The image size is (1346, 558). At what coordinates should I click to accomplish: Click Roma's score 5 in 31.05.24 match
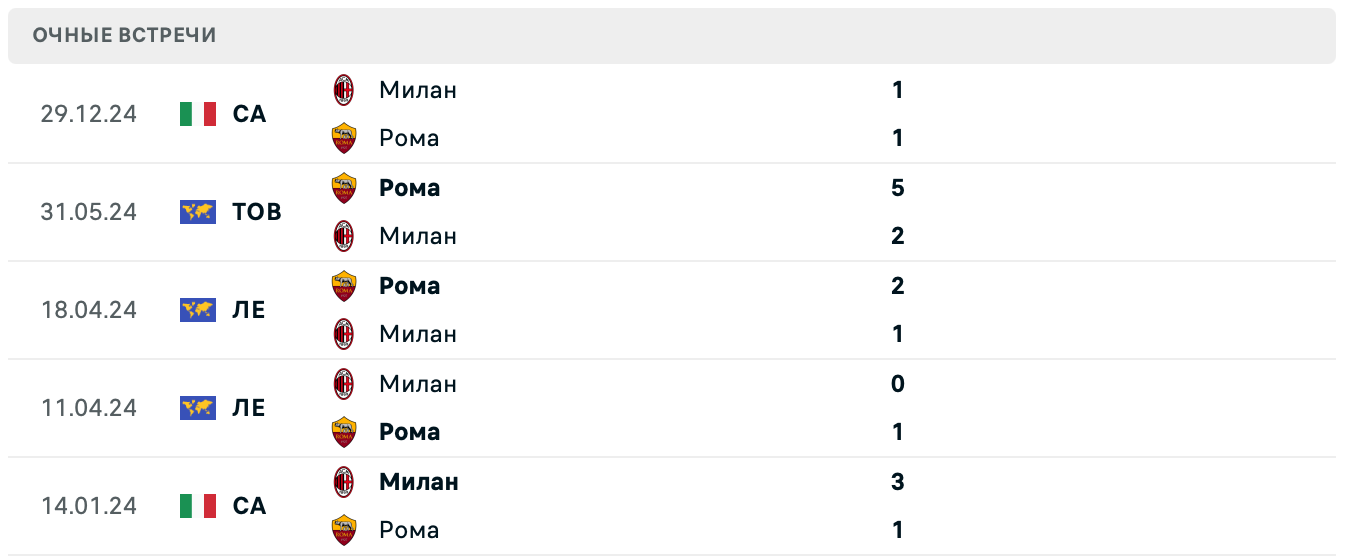coord(897,188)
